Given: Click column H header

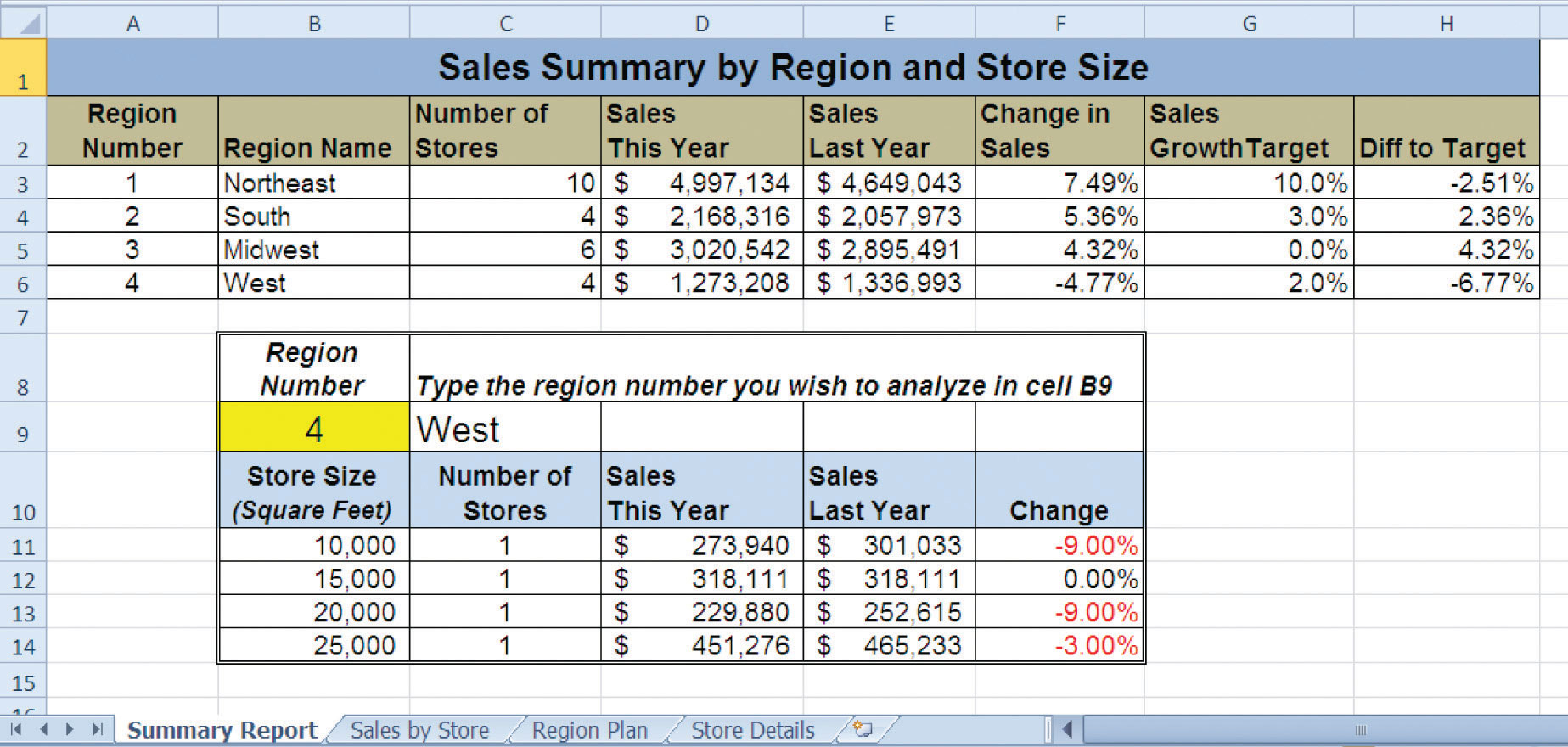Looking at the screenshot, I should (1446, 24).
